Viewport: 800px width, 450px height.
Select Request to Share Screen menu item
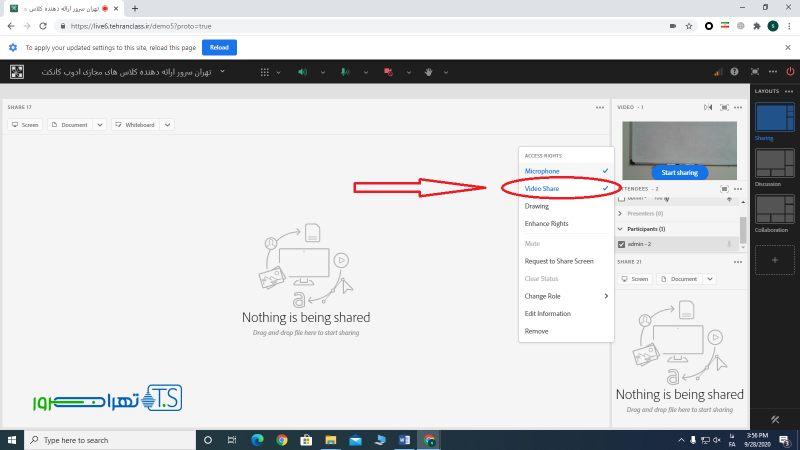pos(559,261)
